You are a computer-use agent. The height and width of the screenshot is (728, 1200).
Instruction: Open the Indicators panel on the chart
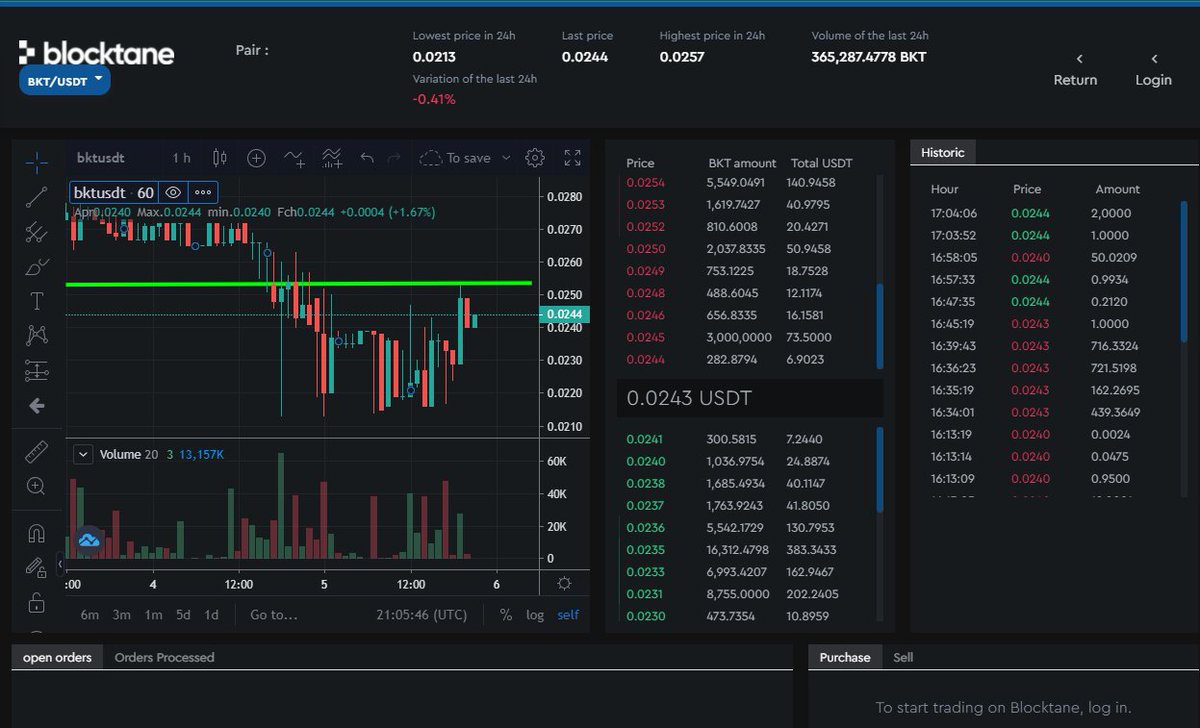point(330,158)
